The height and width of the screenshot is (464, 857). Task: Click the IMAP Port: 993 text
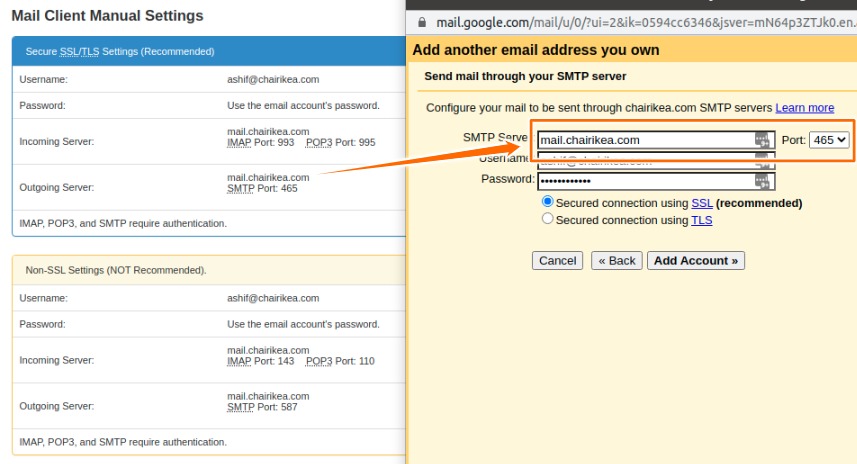(261, 143)
